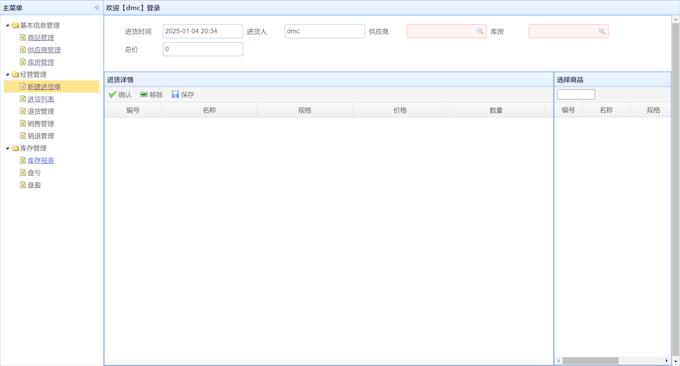Focus the 进货人 input field
Viewport: 680px width, 366px height.
coord(324,31)
